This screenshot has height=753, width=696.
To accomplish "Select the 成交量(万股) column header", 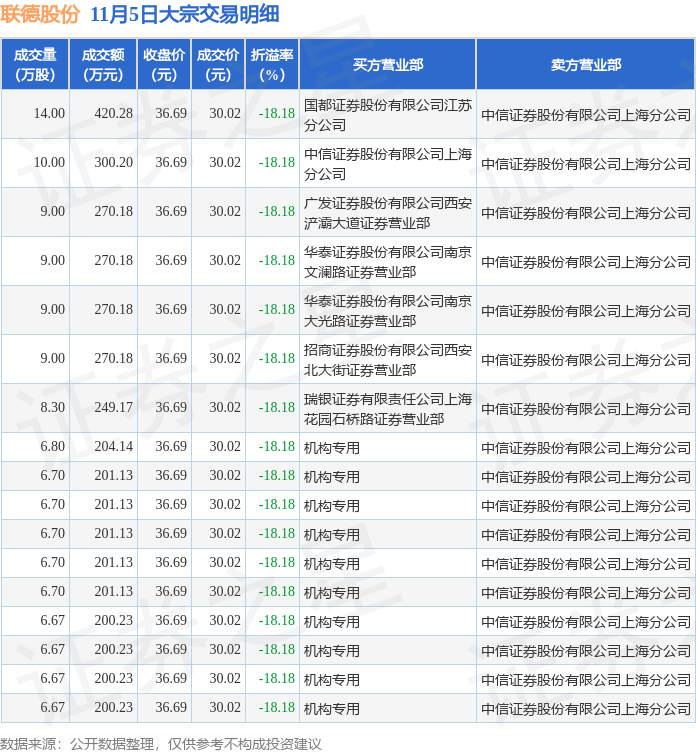I will click(35, 64).
